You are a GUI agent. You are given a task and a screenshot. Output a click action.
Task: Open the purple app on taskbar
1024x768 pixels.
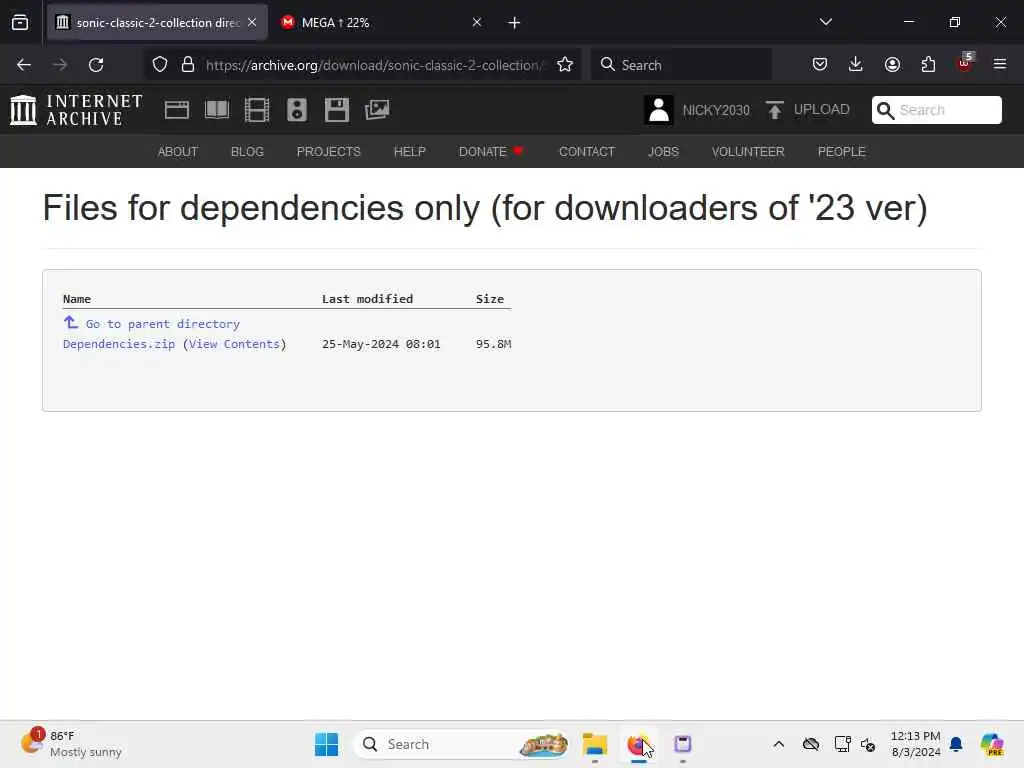pos(682,744)
